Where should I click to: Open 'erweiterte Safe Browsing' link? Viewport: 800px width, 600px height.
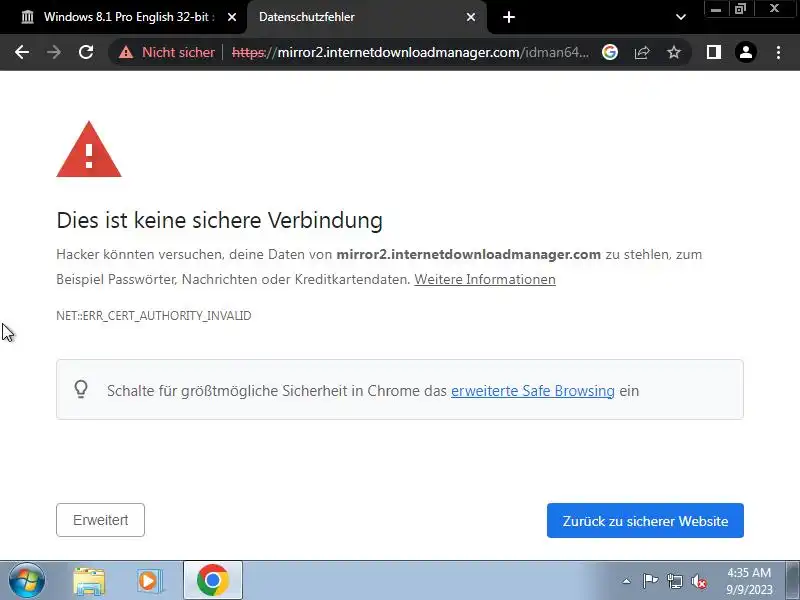533,391
